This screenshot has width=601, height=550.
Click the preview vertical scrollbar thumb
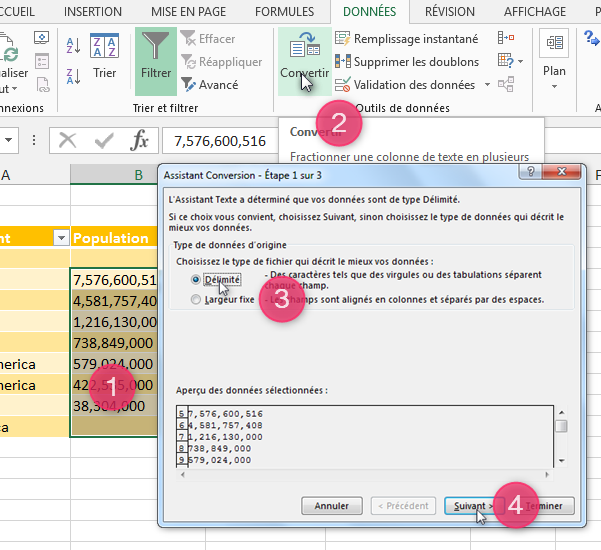click(x=561, y=426)
